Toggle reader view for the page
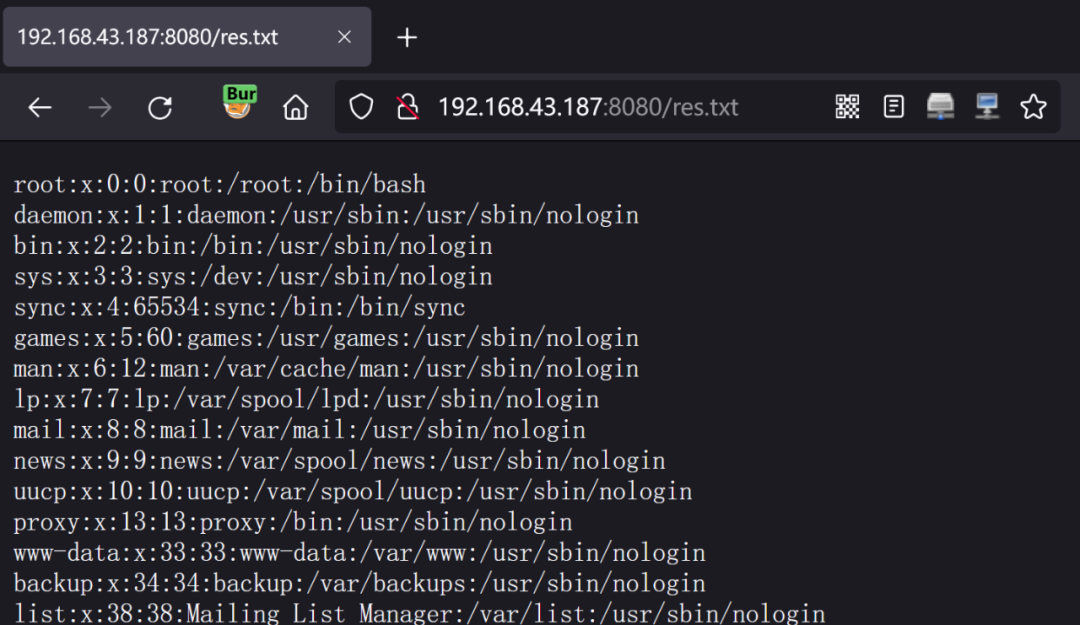The height and width of the screenshot is (625, 1080). (893, 107)
